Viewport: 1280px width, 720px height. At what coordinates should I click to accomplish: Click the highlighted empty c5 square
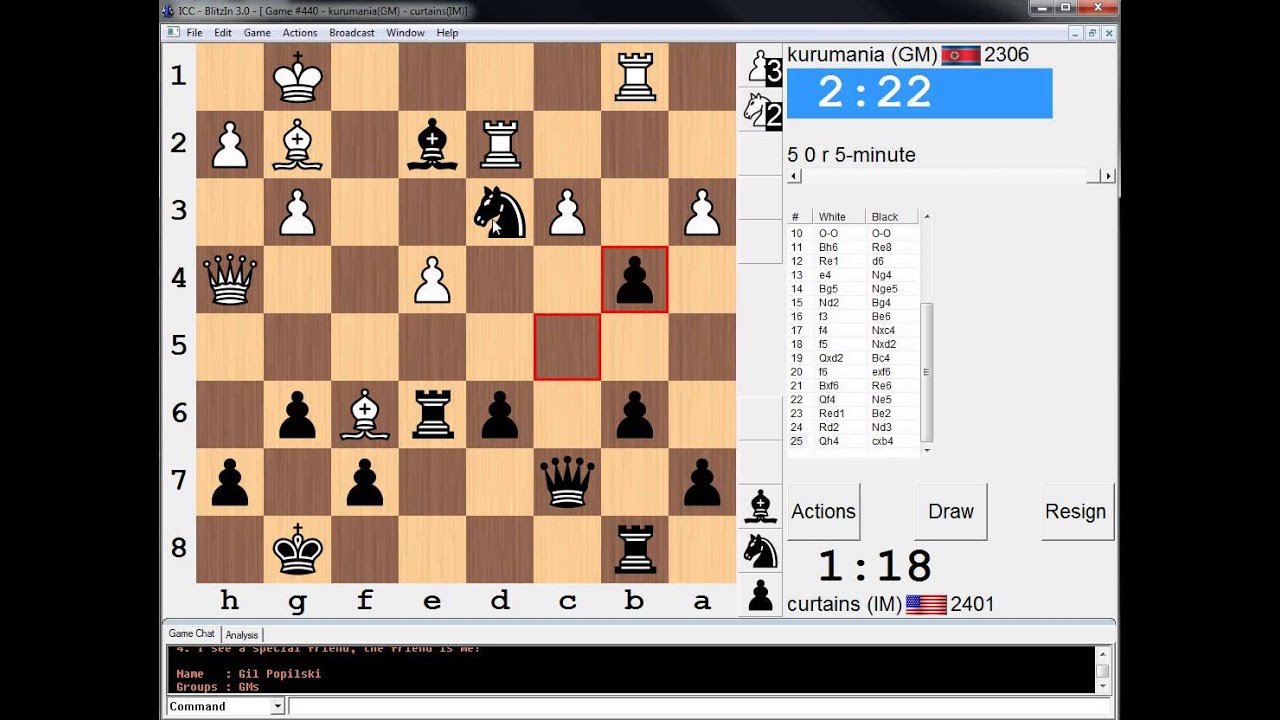pyautogui.click(x=568, y=347)
